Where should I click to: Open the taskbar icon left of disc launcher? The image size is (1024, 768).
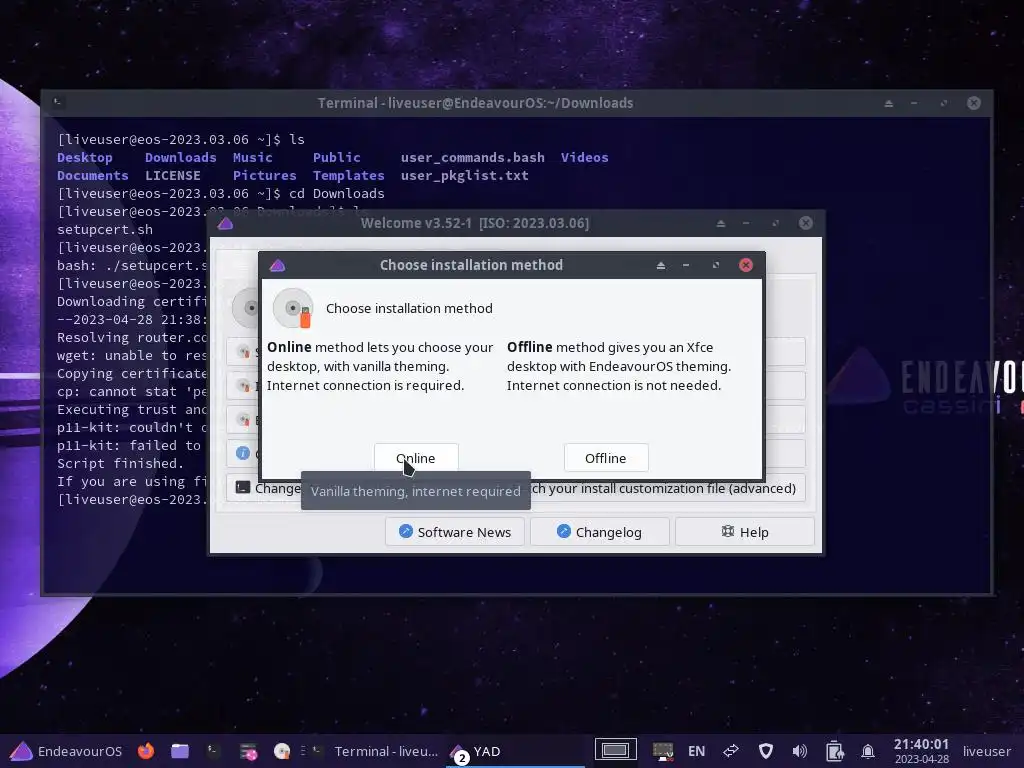tap(248, 752)
